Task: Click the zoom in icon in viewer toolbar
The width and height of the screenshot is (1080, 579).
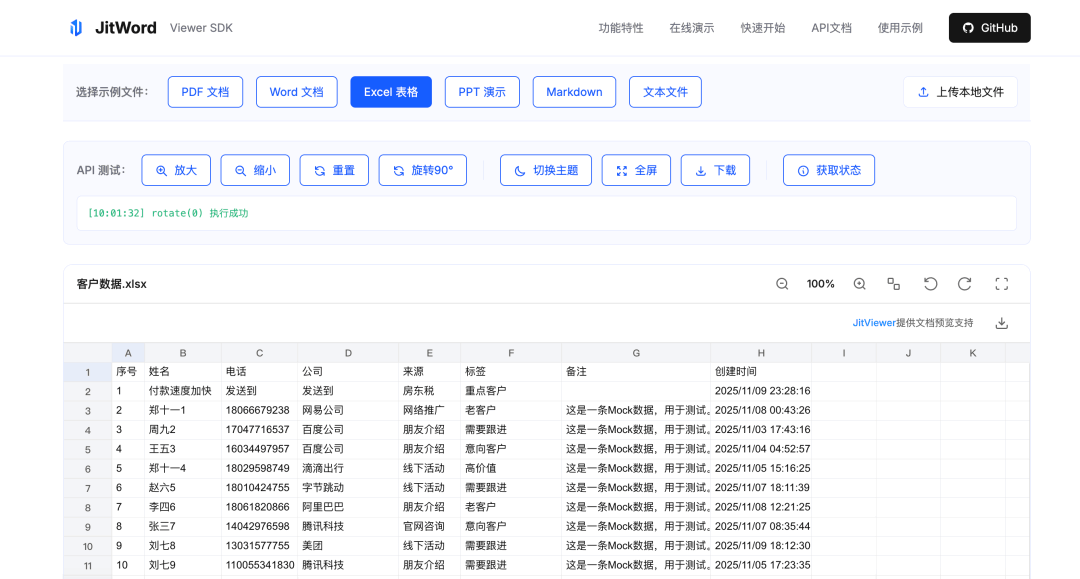Action: pyautogui.click(x=859, y=284)
